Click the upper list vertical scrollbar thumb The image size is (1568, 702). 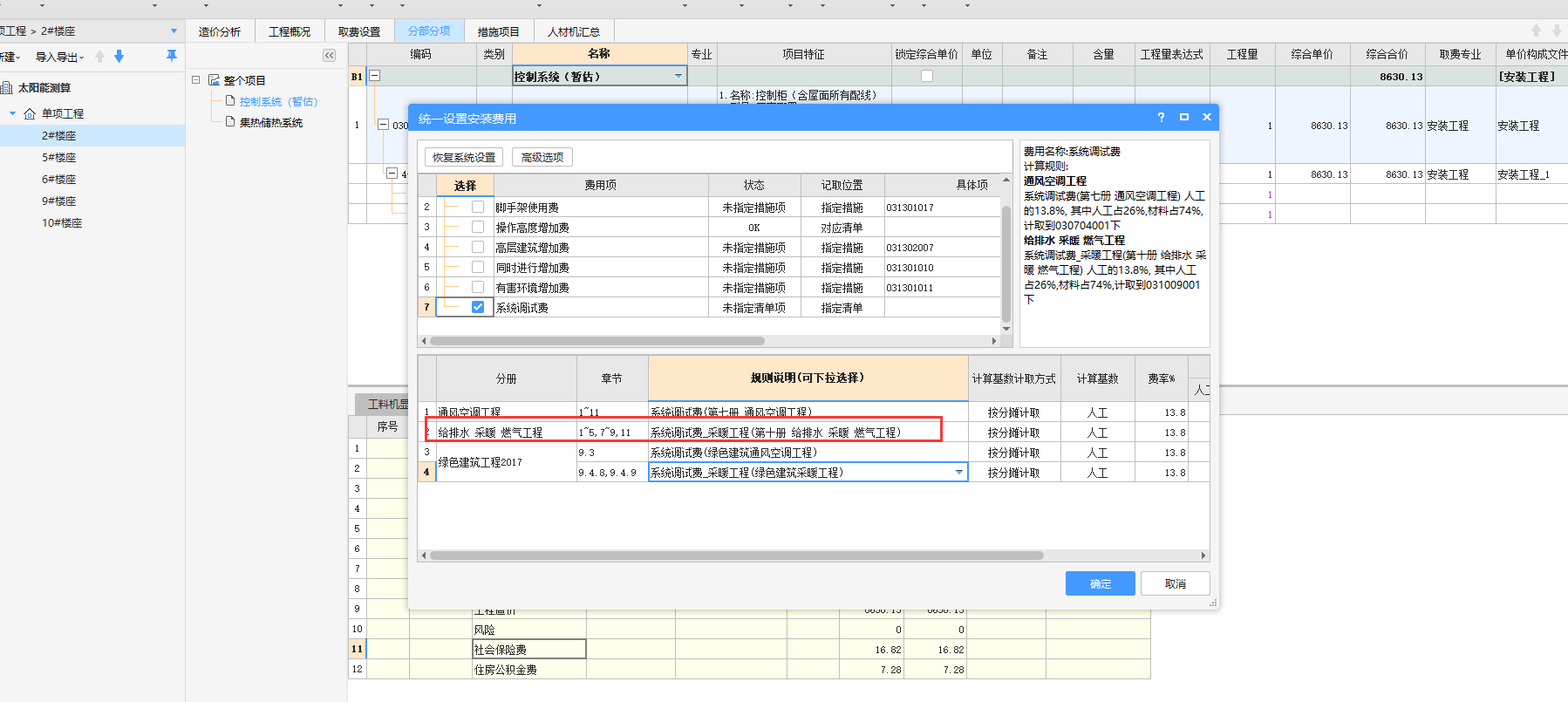tap(1006, 262)
